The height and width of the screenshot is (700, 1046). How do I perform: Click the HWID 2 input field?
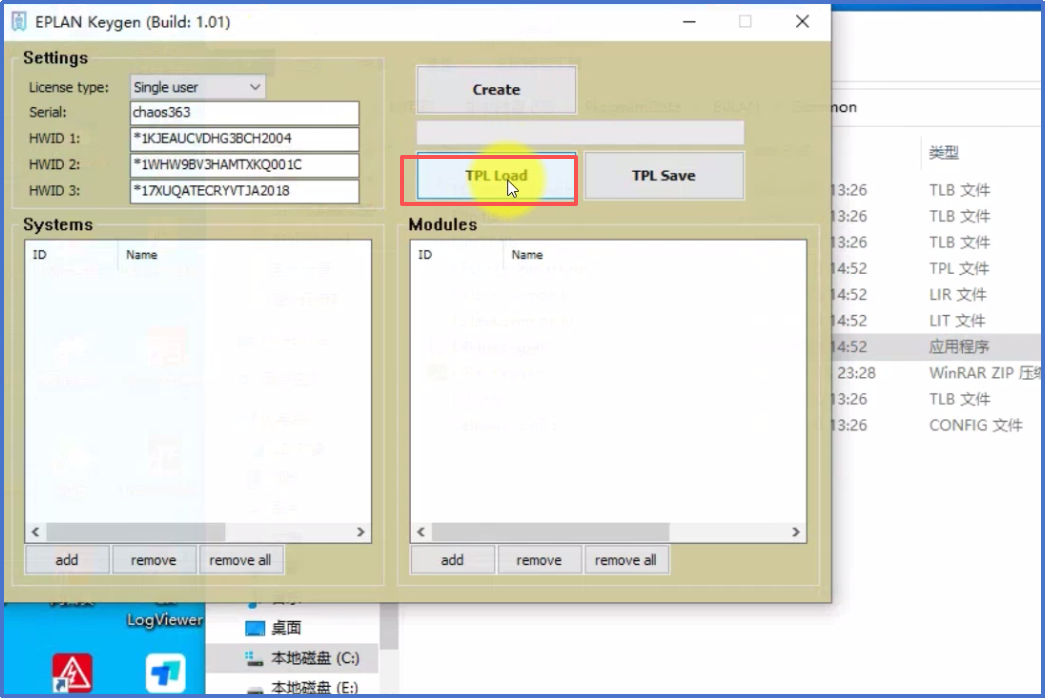(244, 165)
